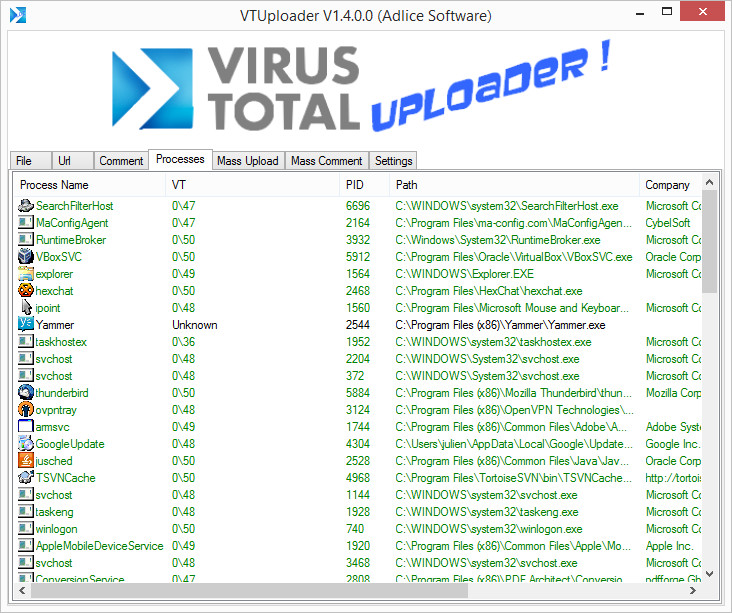The width and height of the screenshot is (732, 613).
Task: Click the Yammer.exe path cell
Action: coord(500,325)
